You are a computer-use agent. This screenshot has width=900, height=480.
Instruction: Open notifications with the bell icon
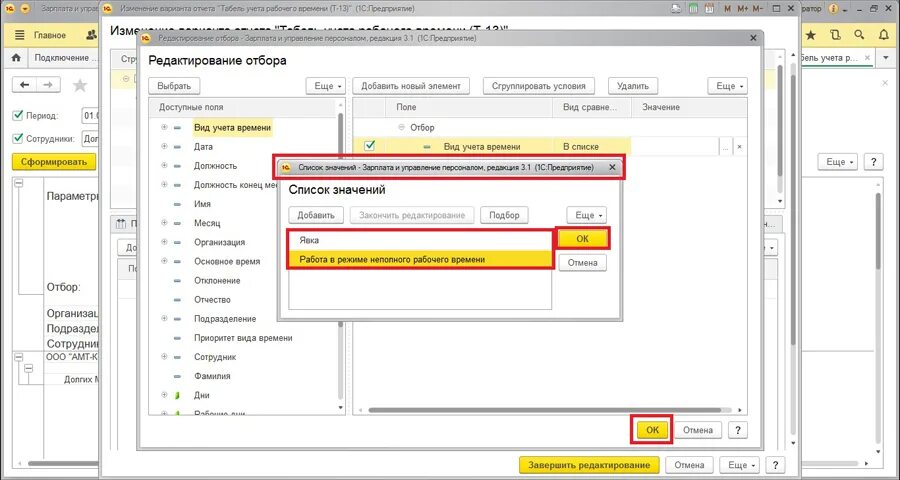pos(884,35)
